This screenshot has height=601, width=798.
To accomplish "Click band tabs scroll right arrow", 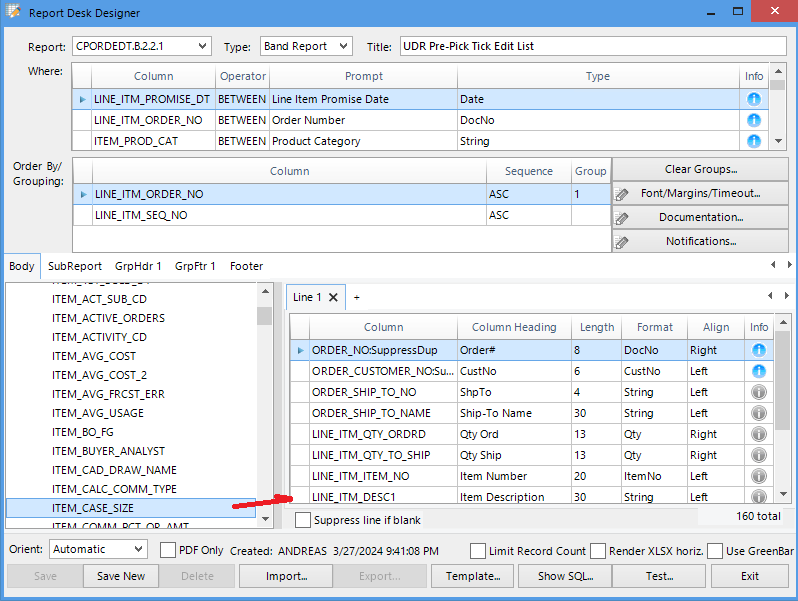I will pos(789,265).
